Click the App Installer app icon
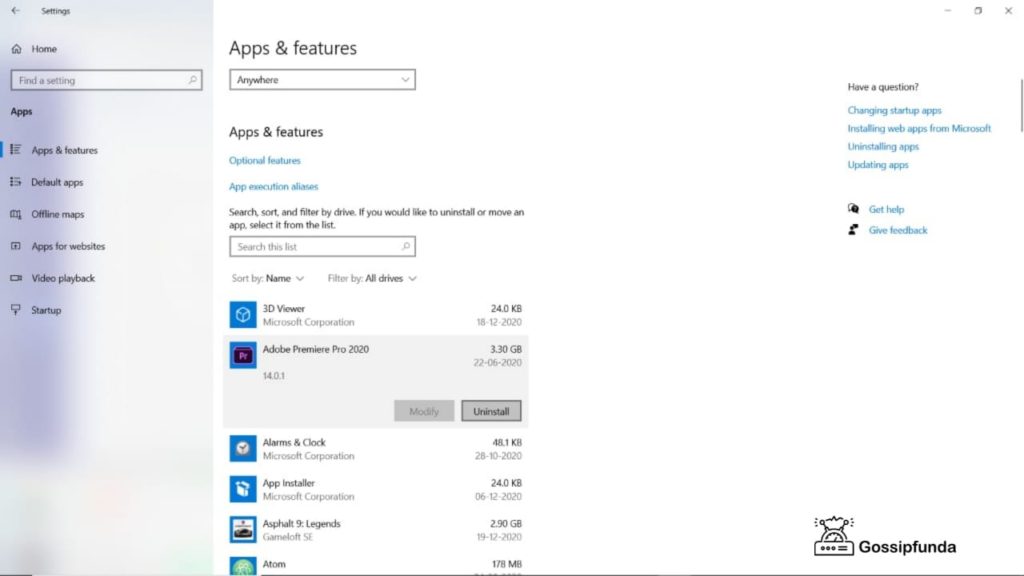The height and width of the screenshot is (576, 1024). (243, 489)
